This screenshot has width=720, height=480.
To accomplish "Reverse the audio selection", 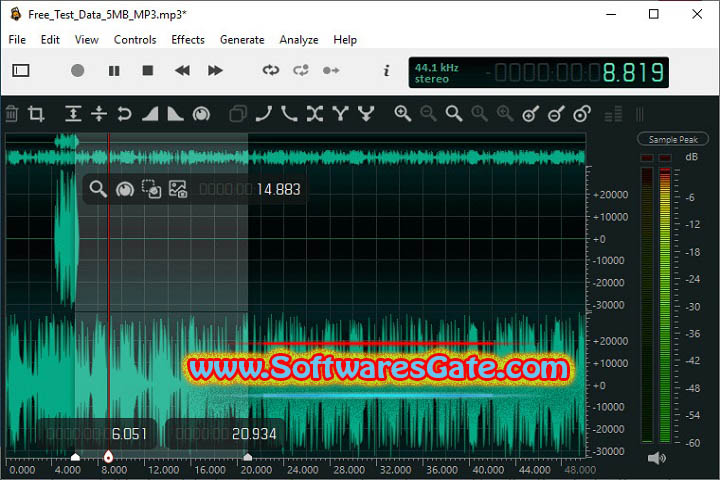I will (124, 113).
